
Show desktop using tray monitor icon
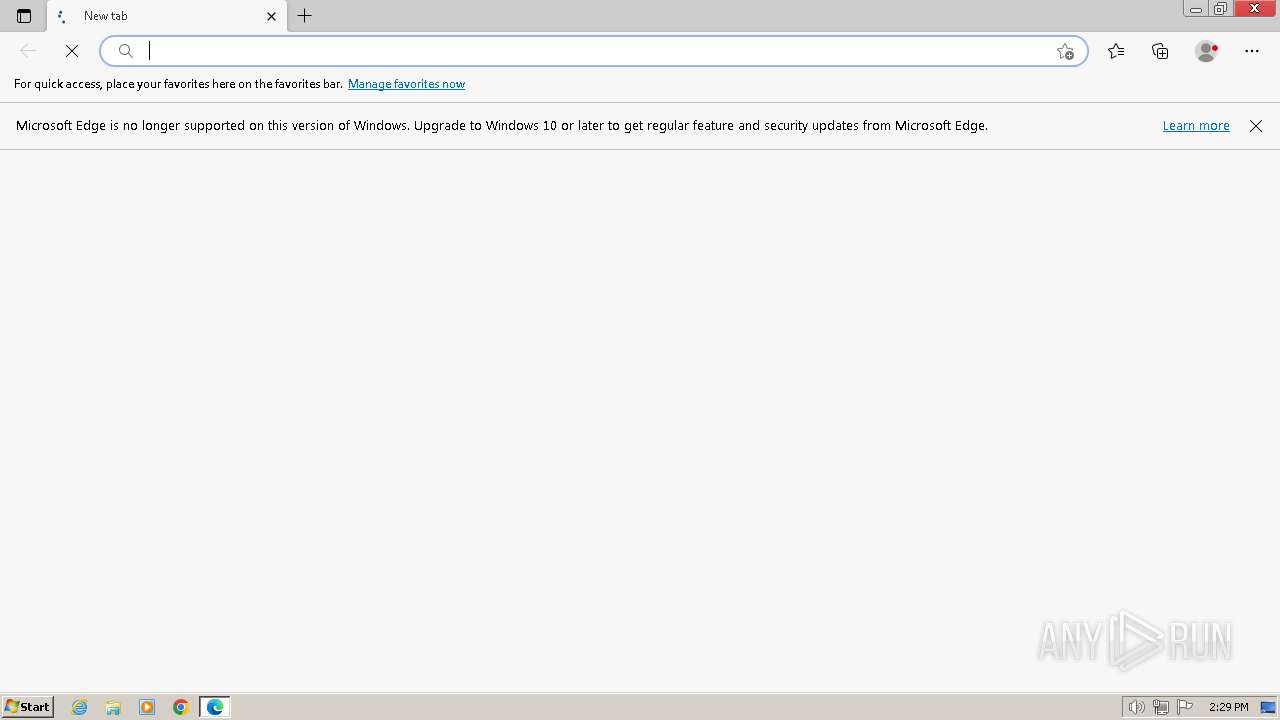coord(1268,707)
